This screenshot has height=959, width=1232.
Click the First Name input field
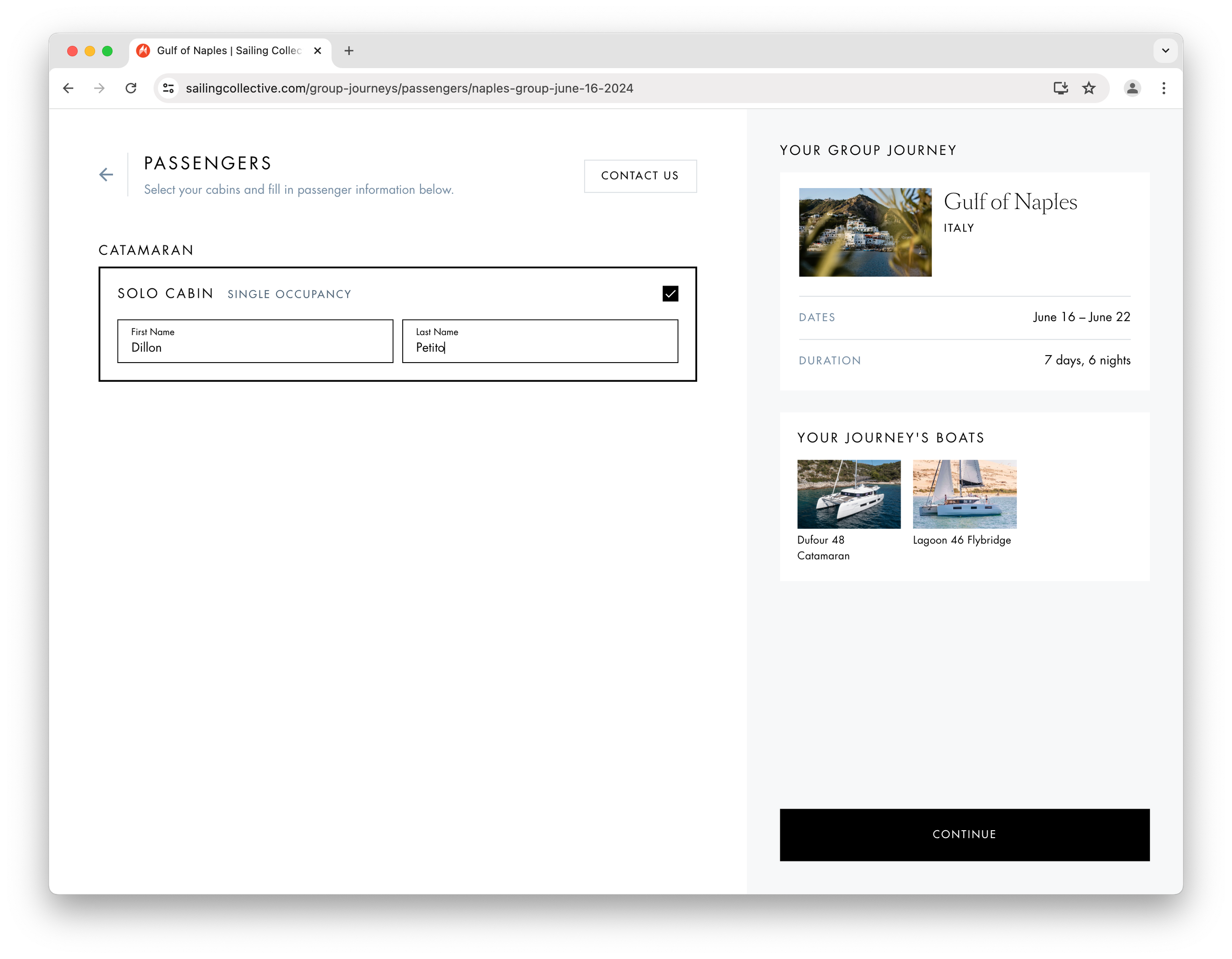point(255,341)
